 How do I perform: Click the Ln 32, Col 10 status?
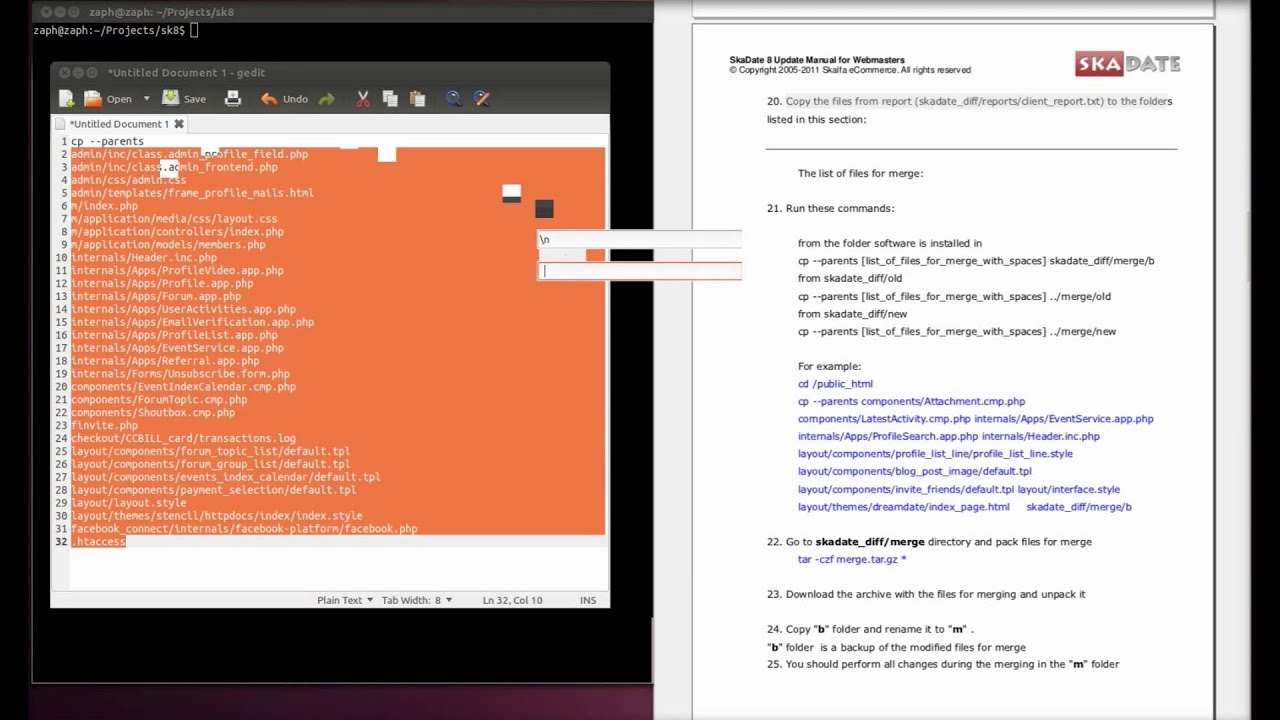point(512,600)
